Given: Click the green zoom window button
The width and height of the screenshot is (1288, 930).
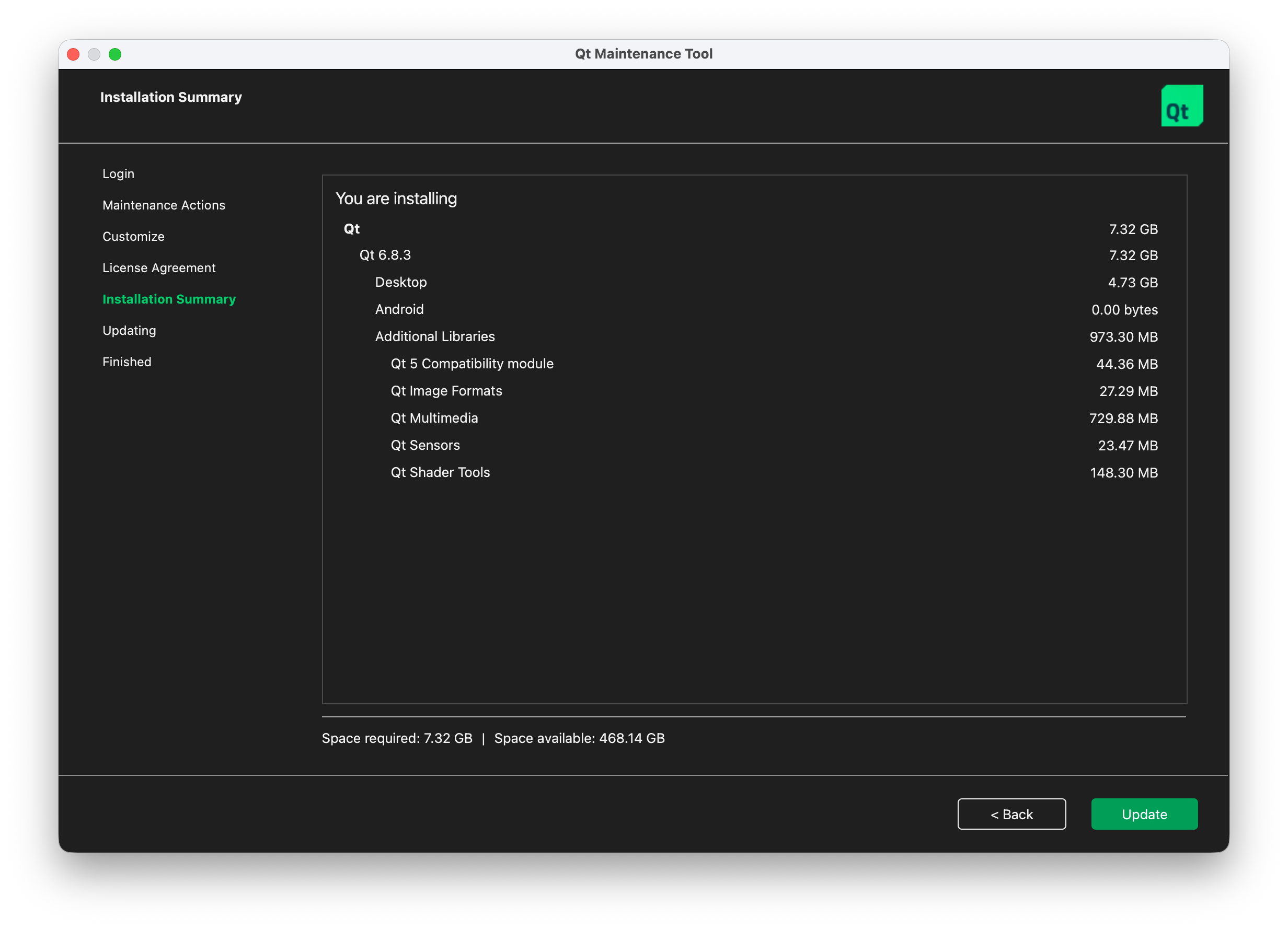Looking at the screenshot, I should pos(116,54).
